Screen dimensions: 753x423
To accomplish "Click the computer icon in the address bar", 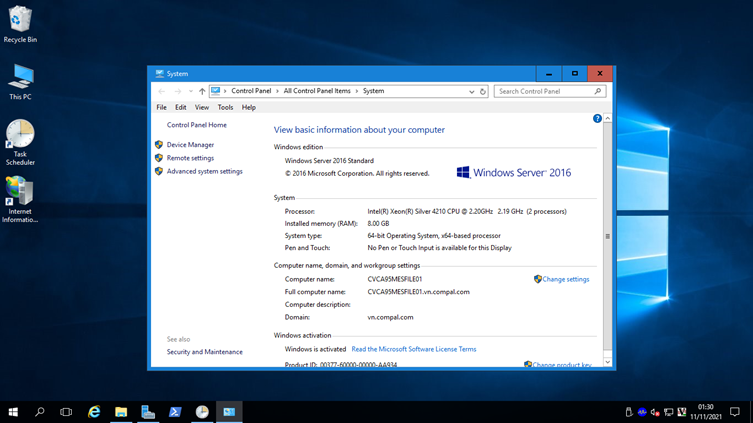I will [216, 91].
